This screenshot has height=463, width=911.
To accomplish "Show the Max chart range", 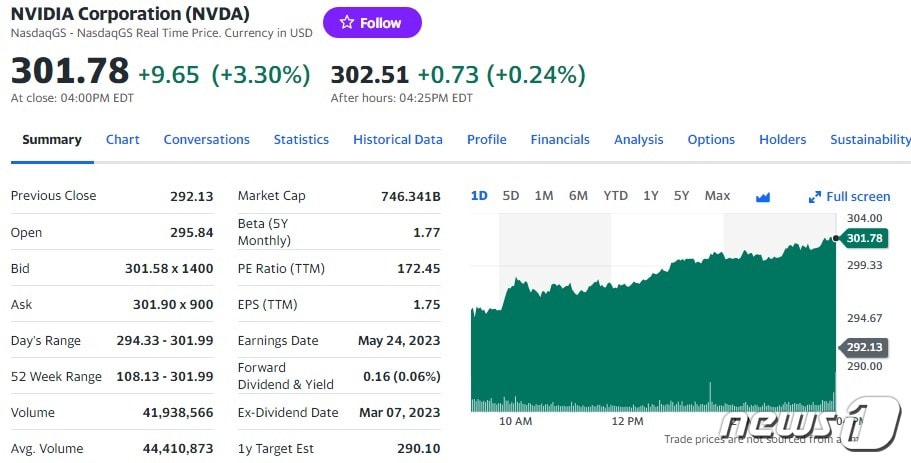I will 717,196.
